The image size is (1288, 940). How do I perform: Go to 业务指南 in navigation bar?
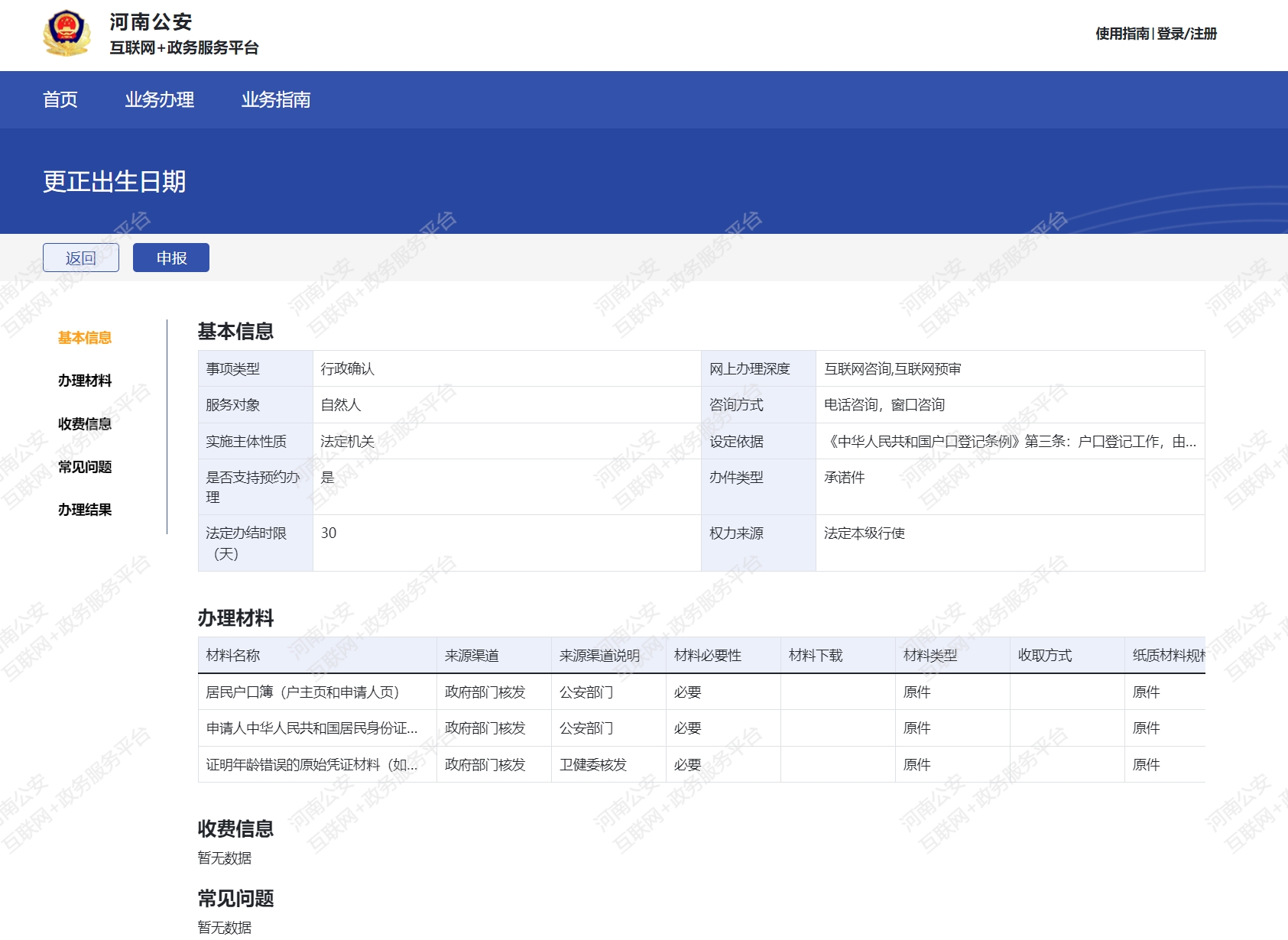click(x=275, y=100)
